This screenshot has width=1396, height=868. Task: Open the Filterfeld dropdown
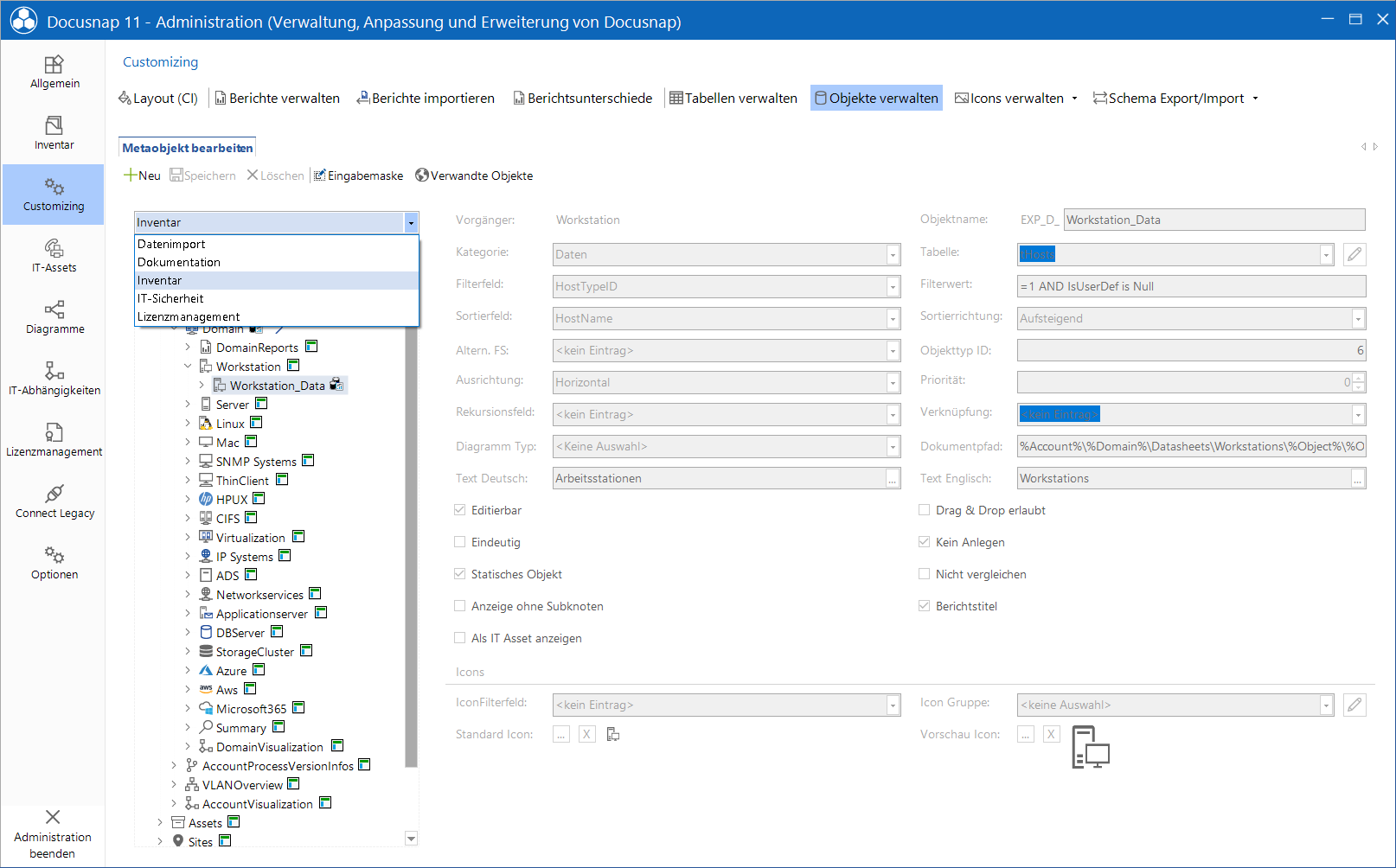point(893,286)
